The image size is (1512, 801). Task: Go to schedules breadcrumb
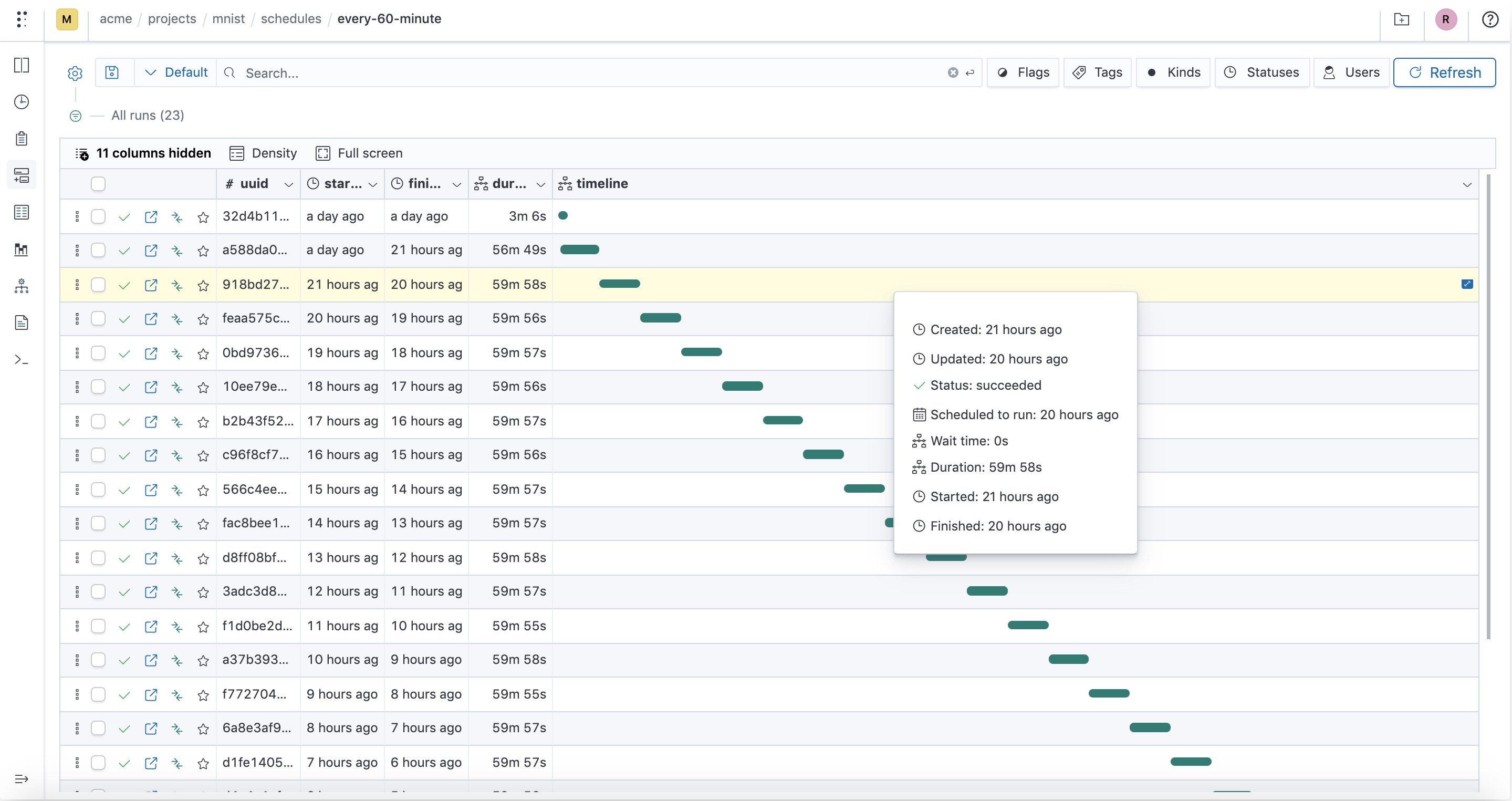pyautogui.click(x=291, y=19)
